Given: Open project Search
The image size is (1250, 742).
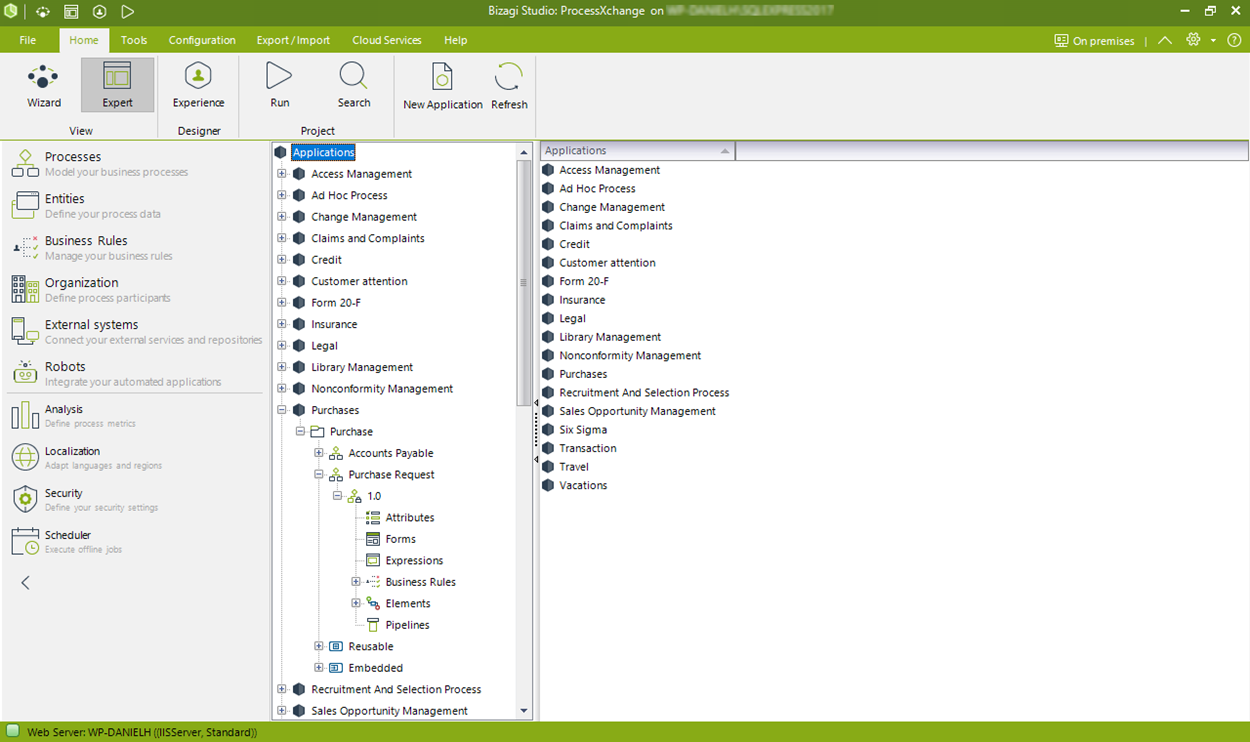Looking at the screenshot, I should pos(354,86).
